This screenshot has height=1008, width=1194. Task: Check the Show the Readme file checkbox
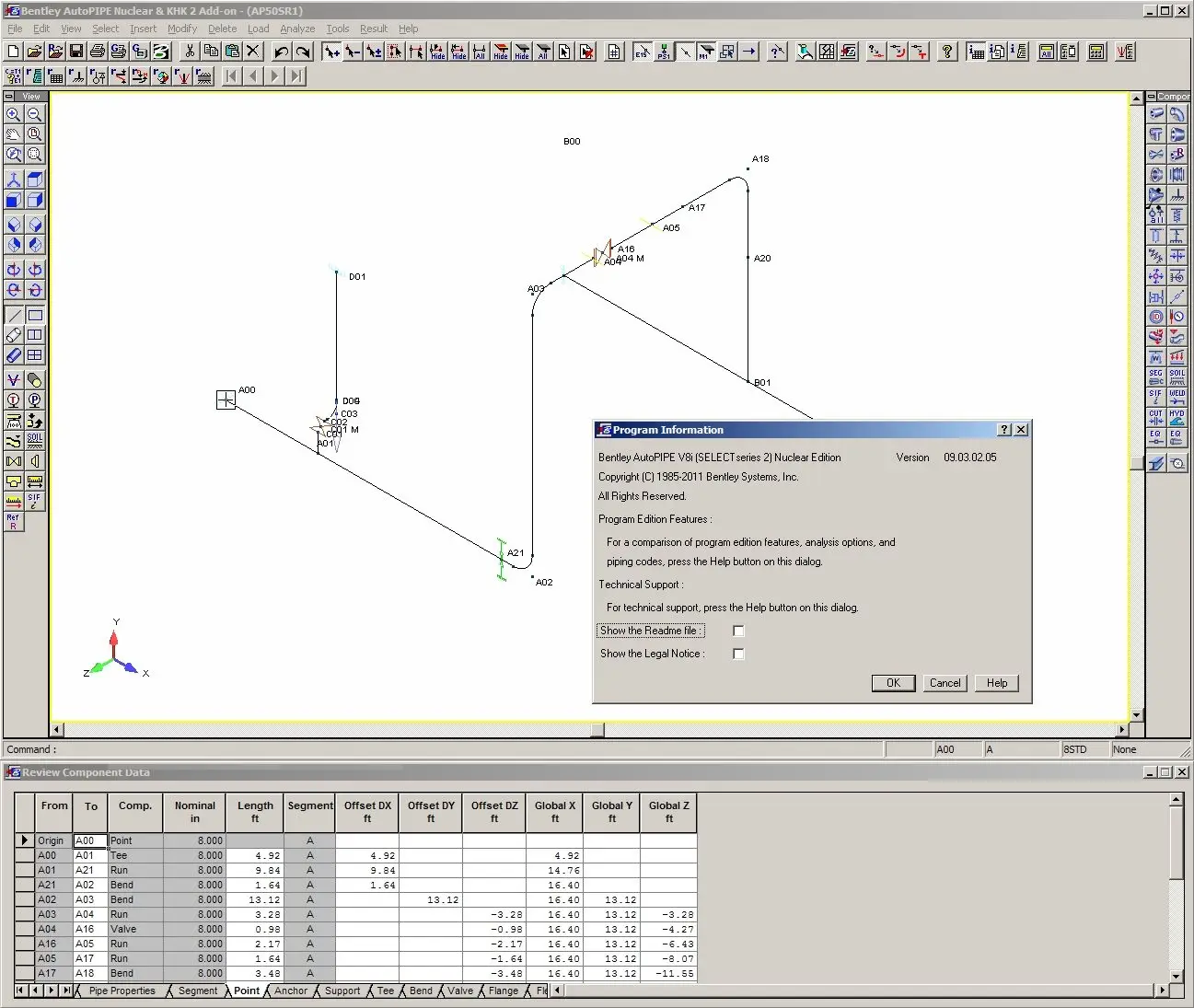point(738,631)
